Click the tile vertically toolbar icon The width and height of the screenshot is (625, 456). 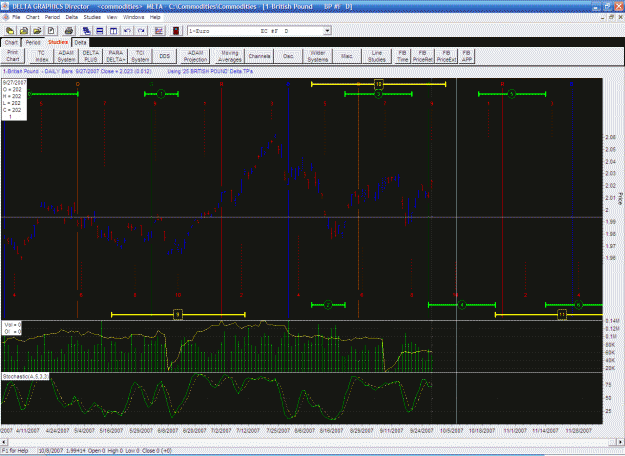click(113, 31)
